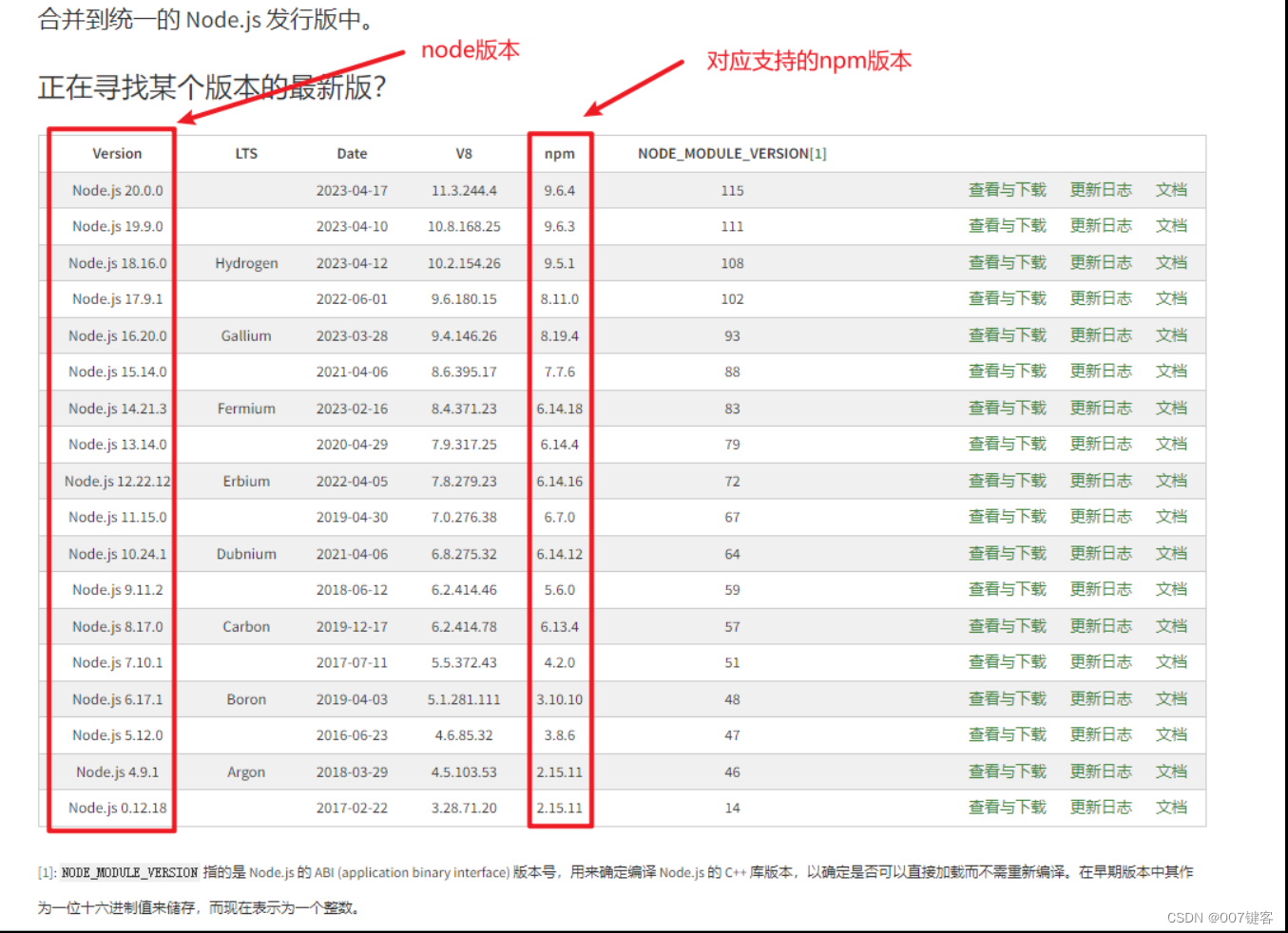View 更新日志 for Node.js 20.0.0
Screen dimensions: 1288x933
tap(1100, 189)
